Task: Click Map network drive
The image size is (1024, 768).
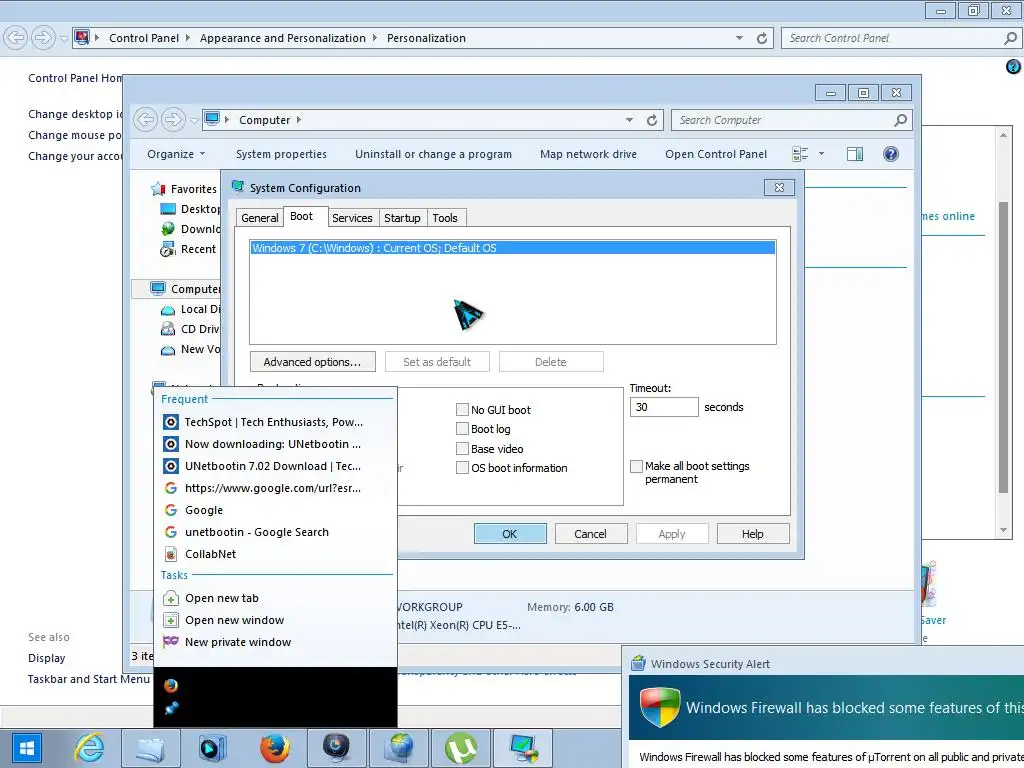Action: point(588,154)
